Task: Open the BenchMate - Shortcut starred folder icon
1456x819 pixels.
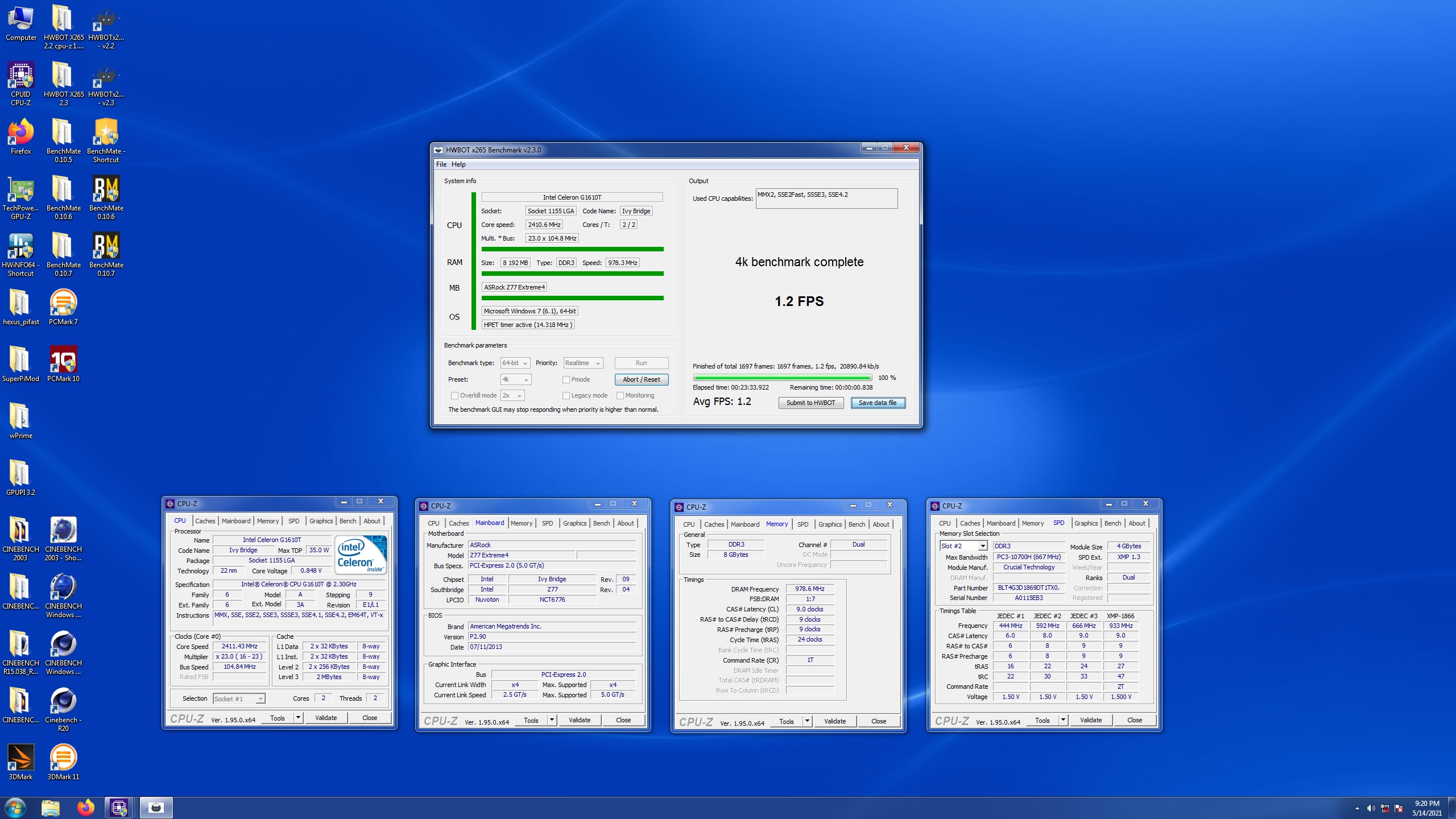Action: [x=106, y=141]
